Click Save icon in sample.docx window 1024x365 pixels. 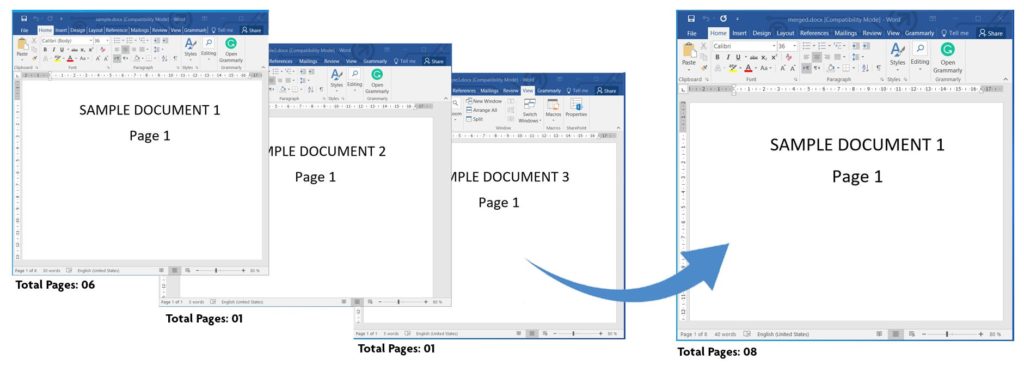[x=24, y=19]
